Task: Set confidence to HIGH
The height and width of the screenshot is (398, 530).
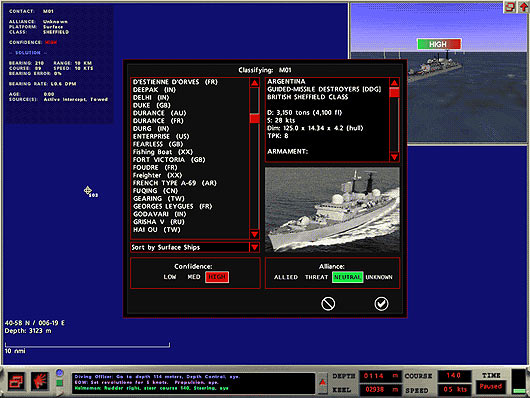Action: (x=217, y=277)
